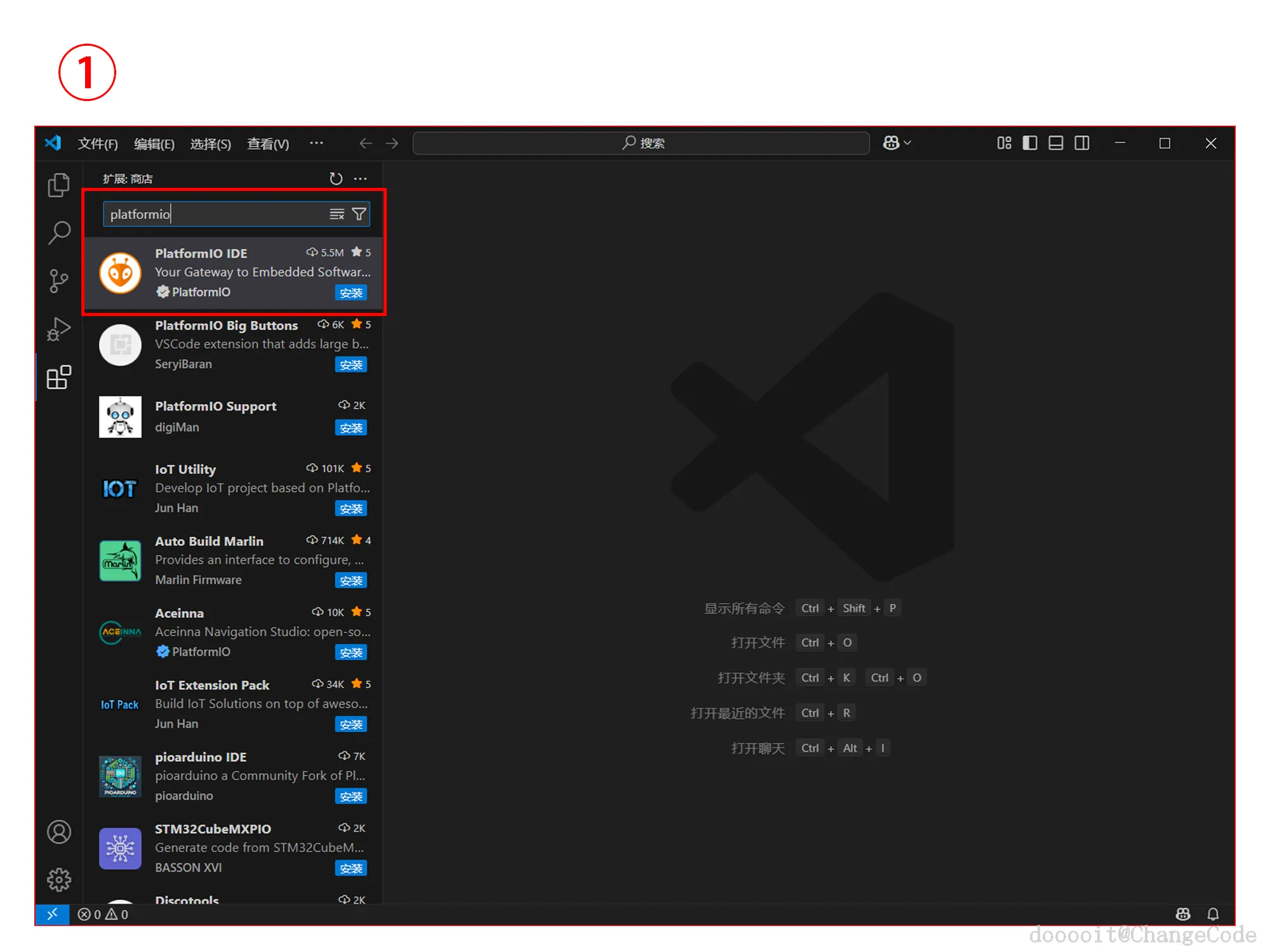Toggle the secondary side bar visibility
Viewport: 1270px width, 952px height.
(x=1081, y=143)
